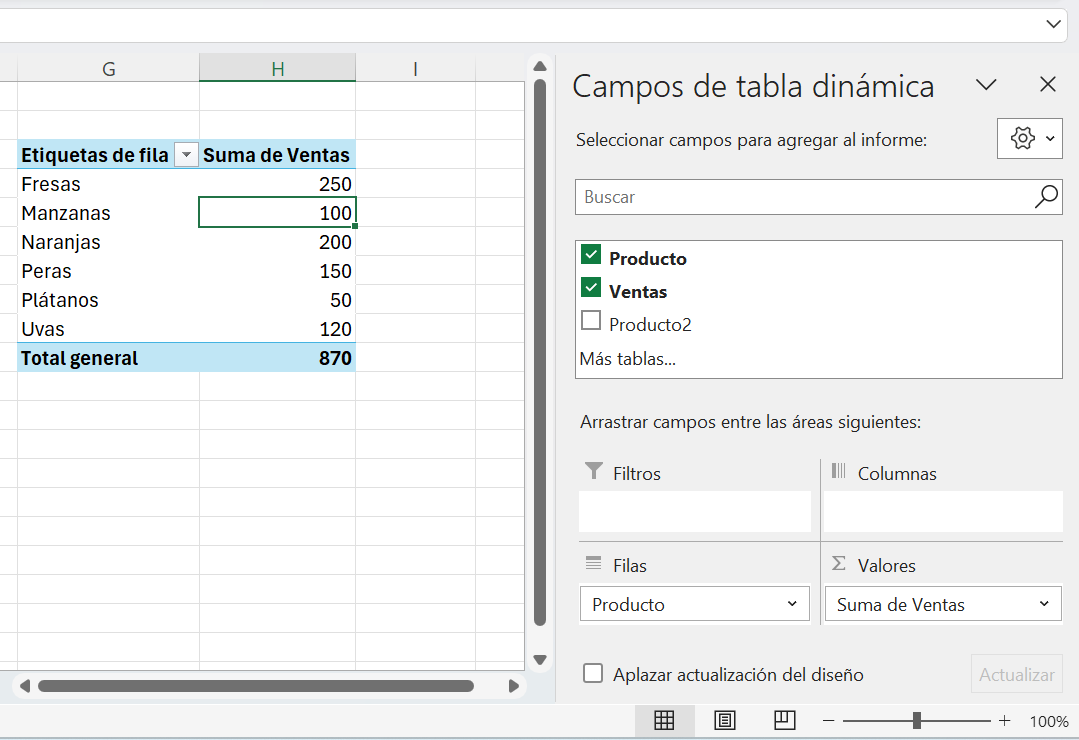
Task: Click the sigma icon beside Valores
Action: [x=838, y=565]
